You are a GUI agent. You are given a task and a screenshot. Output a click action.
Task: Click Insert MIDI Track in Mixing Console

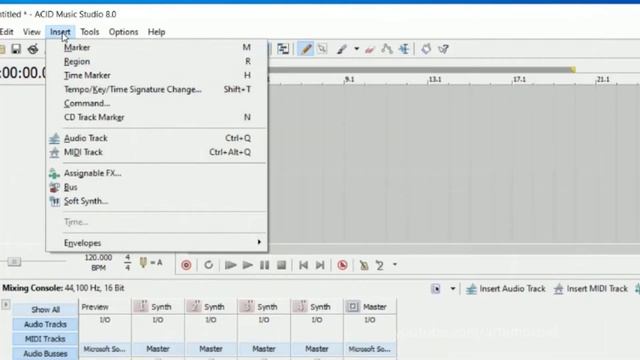[591, 289]
